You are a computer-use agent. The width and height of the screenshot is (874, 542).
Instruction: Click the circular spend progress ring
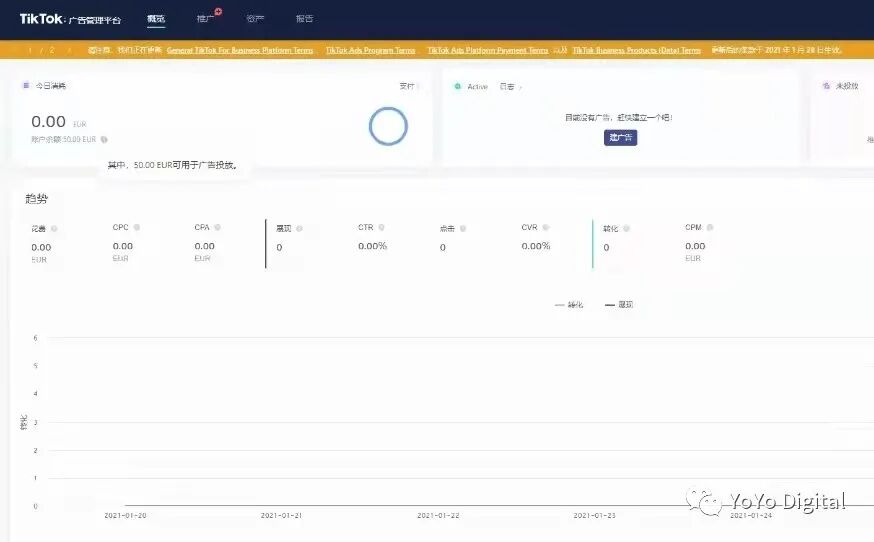point(388,126)
